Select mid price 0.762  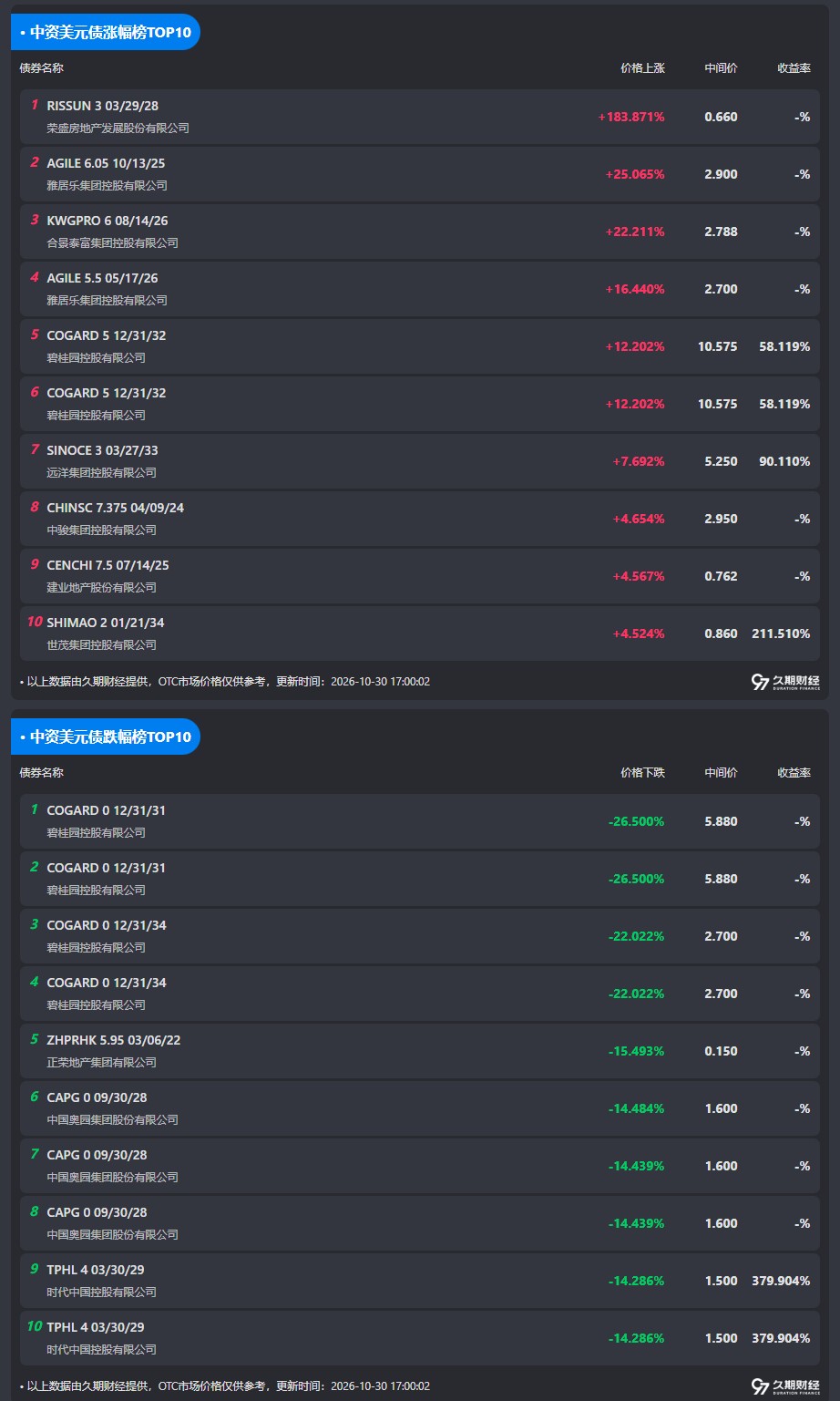point(721,576)
